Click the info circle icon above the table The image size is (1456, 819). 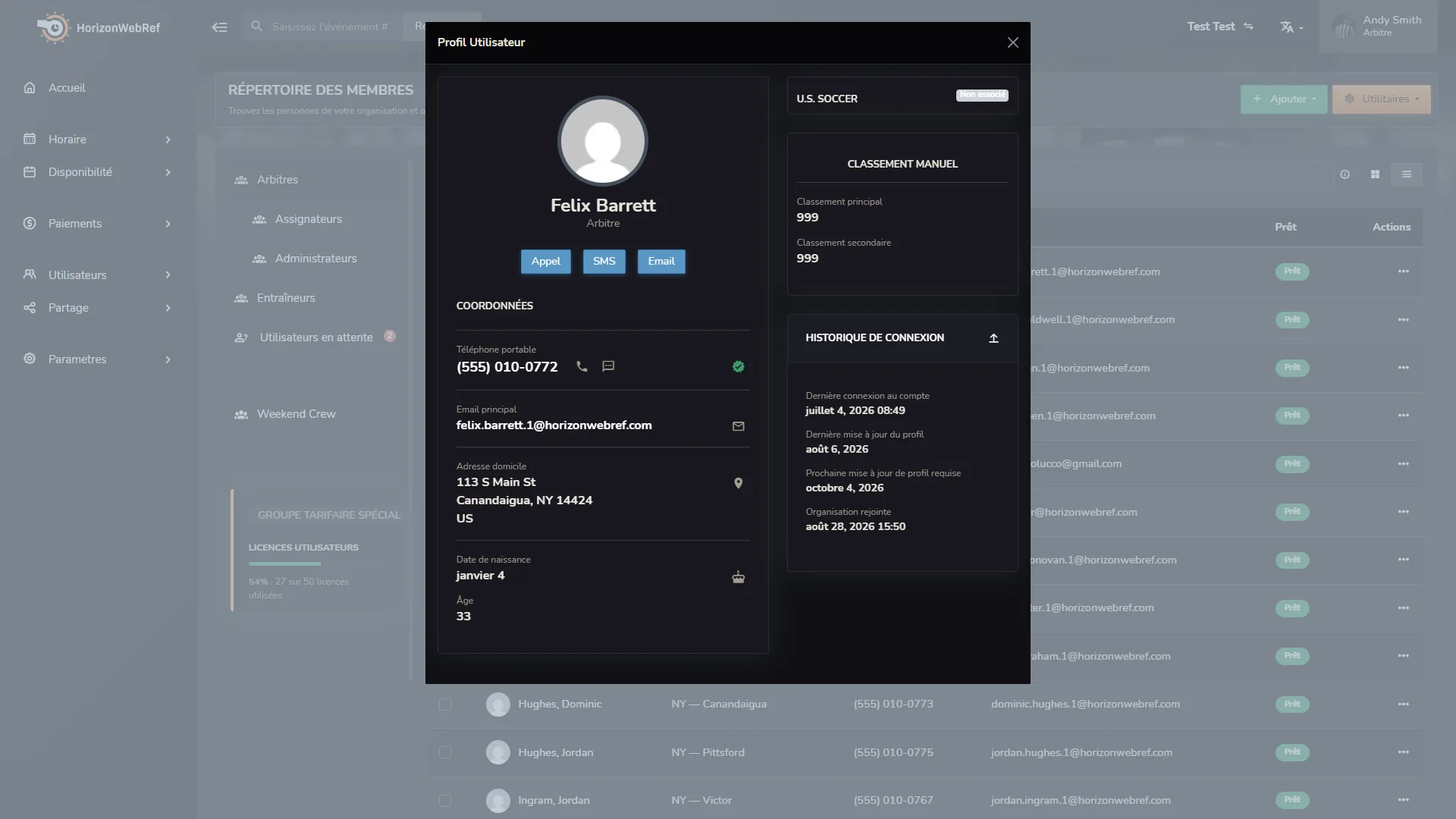point(1345,174)
